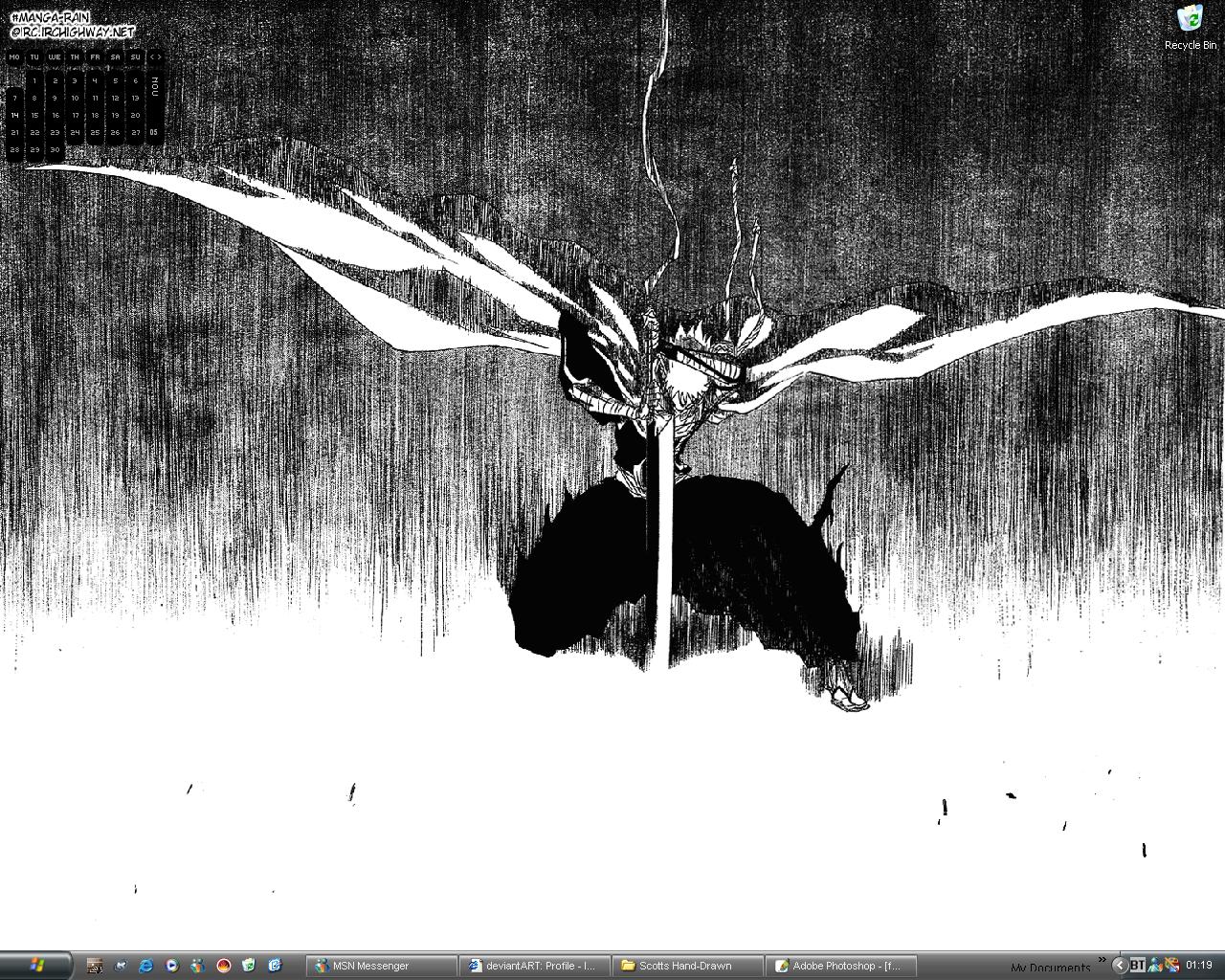1225x980 pixels.
Task: Launch Internet Explorer from Quick Launch
Action: [145, 966]
